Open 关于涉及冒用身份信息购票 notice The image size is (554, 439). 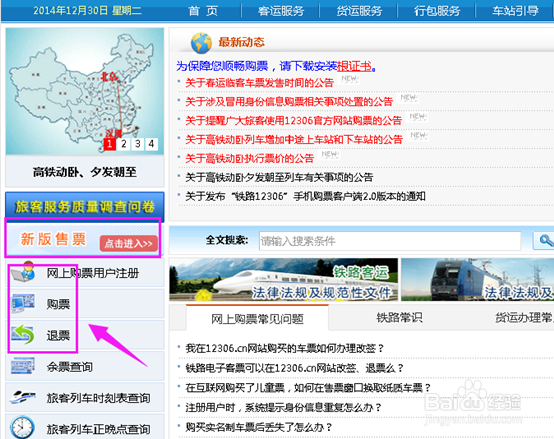tap(289, 102)
